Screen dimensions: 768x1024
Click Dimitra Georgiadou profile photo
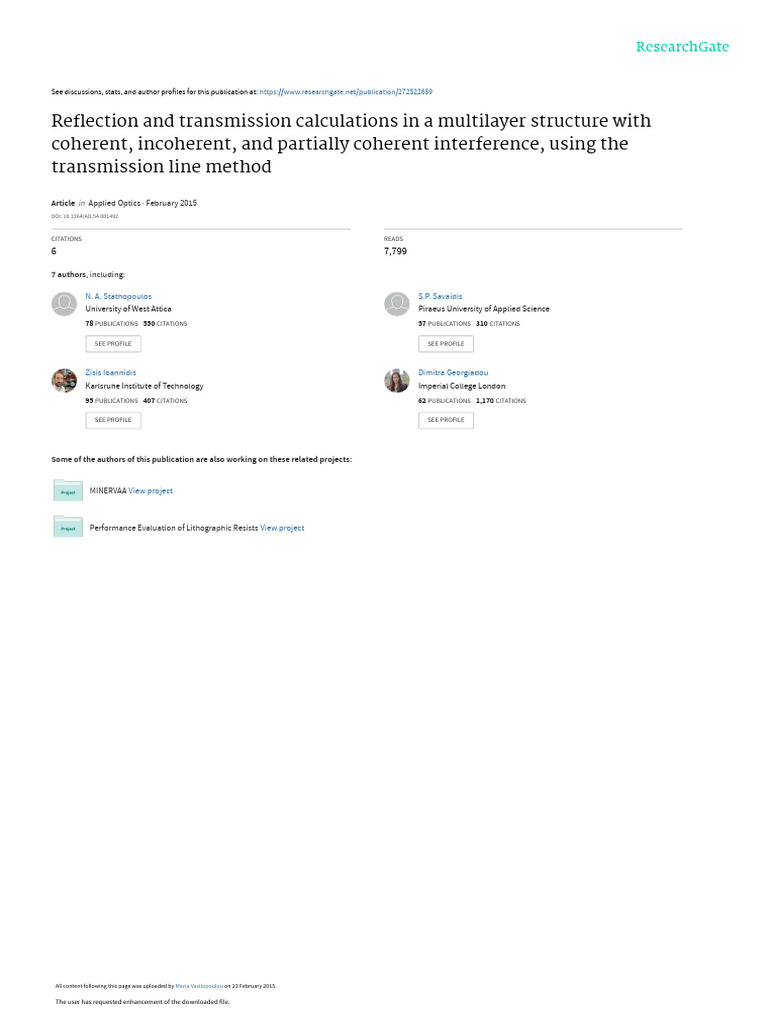pyautogui.click(x=397, y=381)
